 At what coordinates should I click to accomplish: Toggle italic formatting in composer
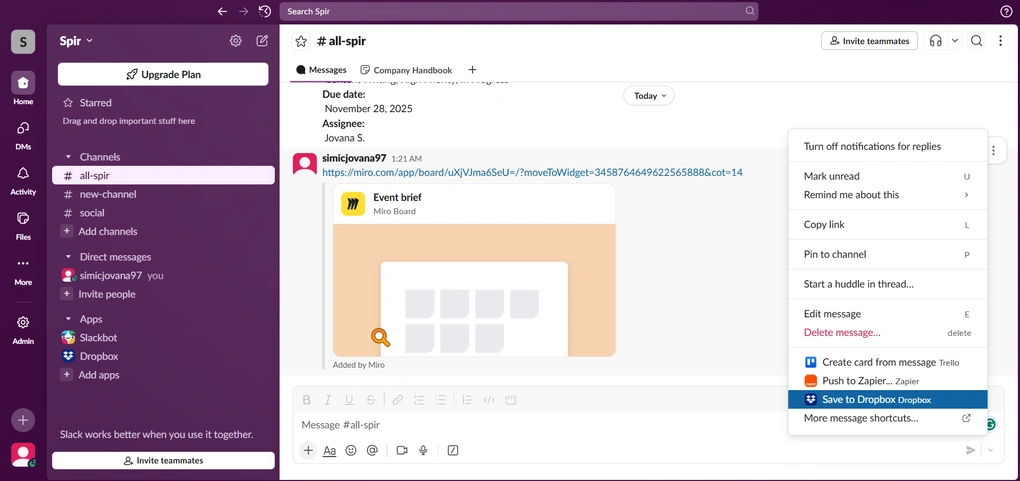click(x=328, y=400)
